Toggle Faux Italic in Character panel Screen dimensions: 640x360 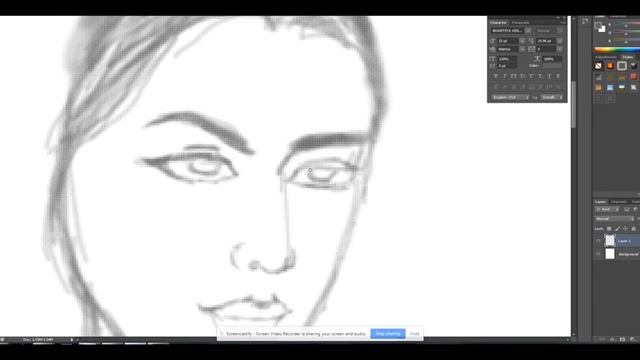coord(505,76)
